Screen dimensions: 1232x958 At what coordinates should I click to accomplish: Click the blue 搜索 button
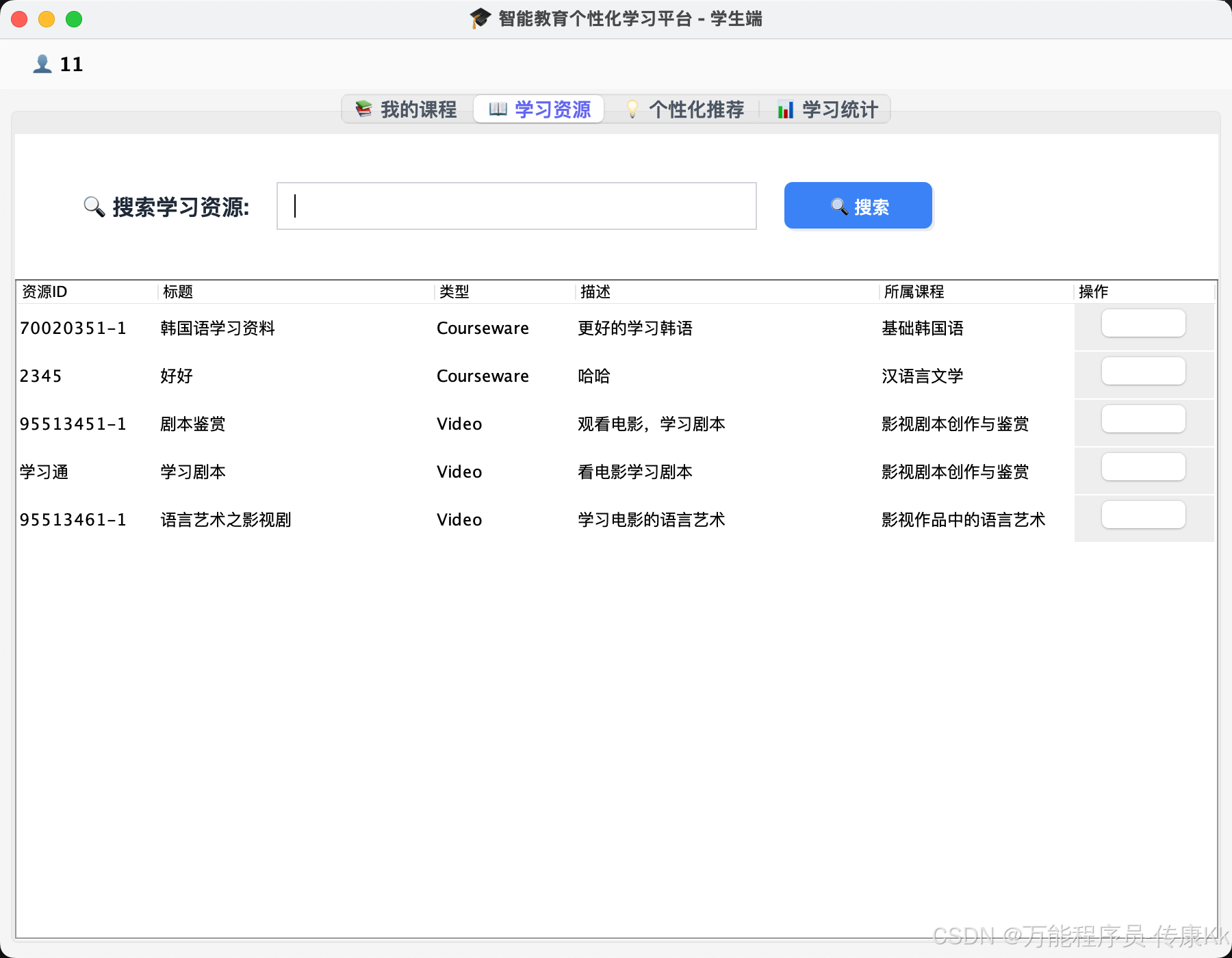pos(858,206)
